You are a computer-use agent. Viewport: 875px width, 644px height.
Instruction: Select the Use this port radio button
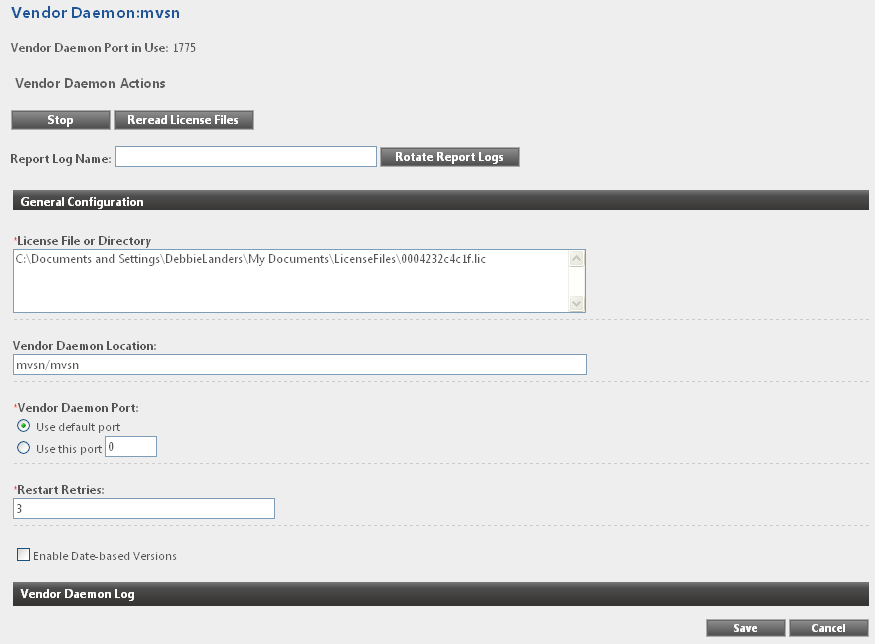click(24, 448)
